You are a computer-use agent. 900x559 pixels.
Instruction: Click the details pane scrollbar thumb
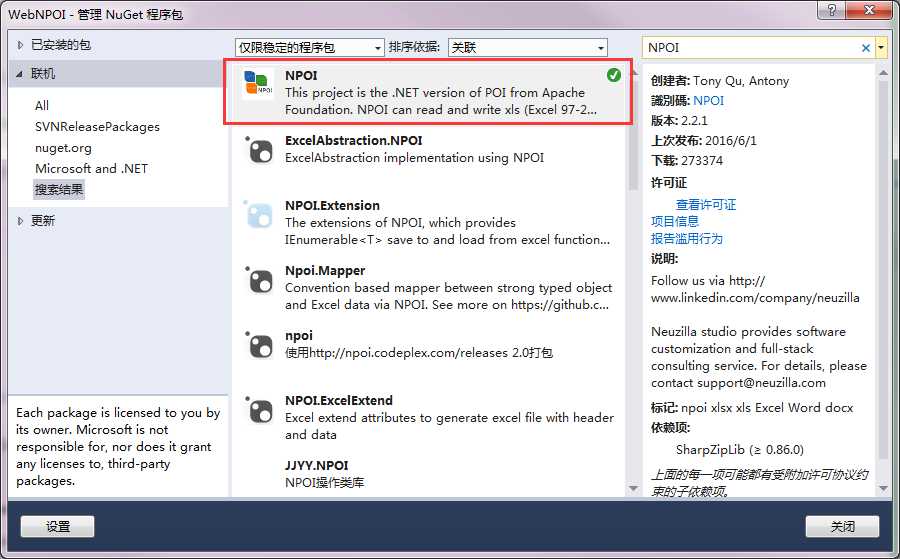(883, 269)
